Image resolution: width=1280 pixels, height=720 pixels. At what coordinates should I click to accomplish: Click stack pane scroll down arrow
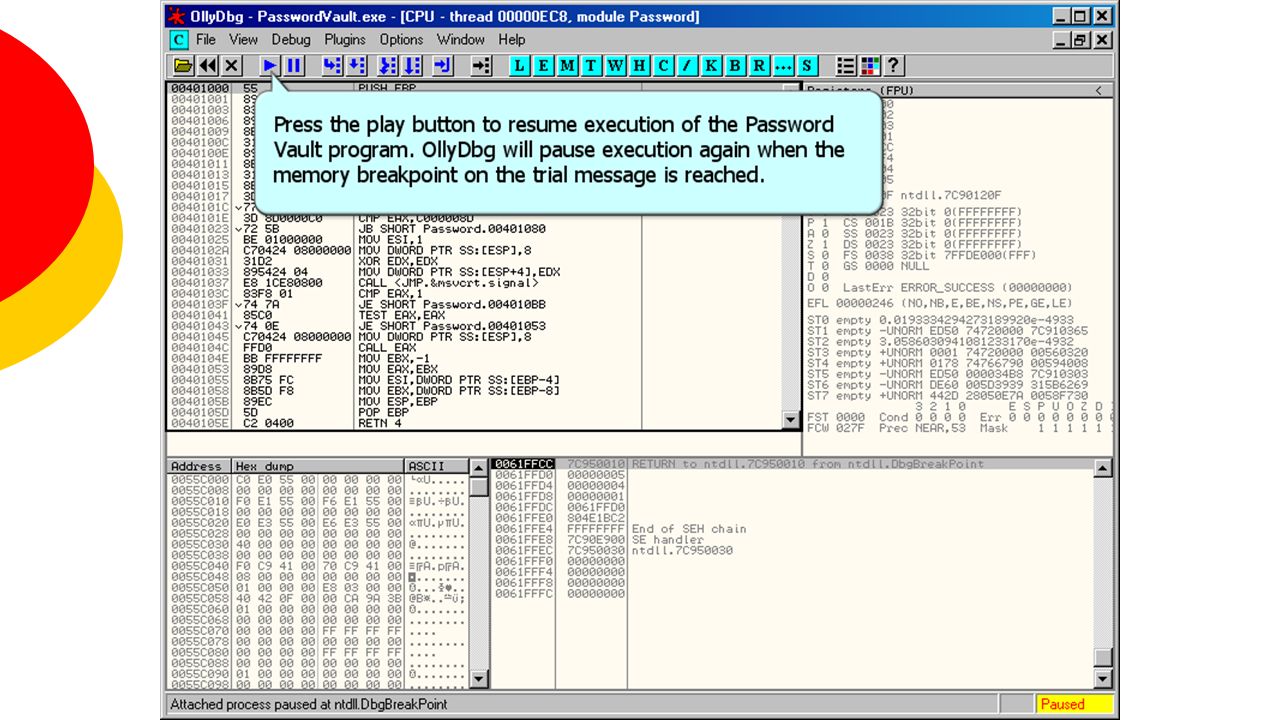coord(1103,680)
